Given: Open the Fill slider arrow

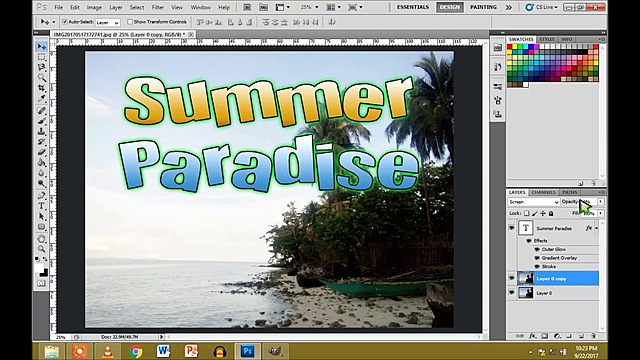Looking at the screenshot, I should 601,213.
